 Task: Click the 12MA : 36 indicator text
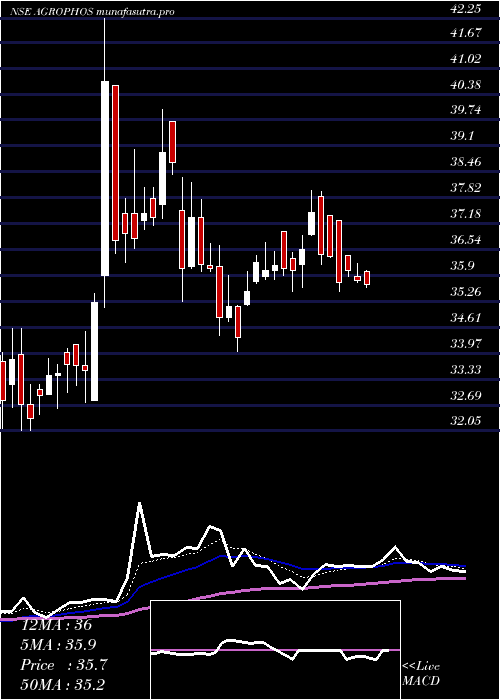[x=57, y=625]
